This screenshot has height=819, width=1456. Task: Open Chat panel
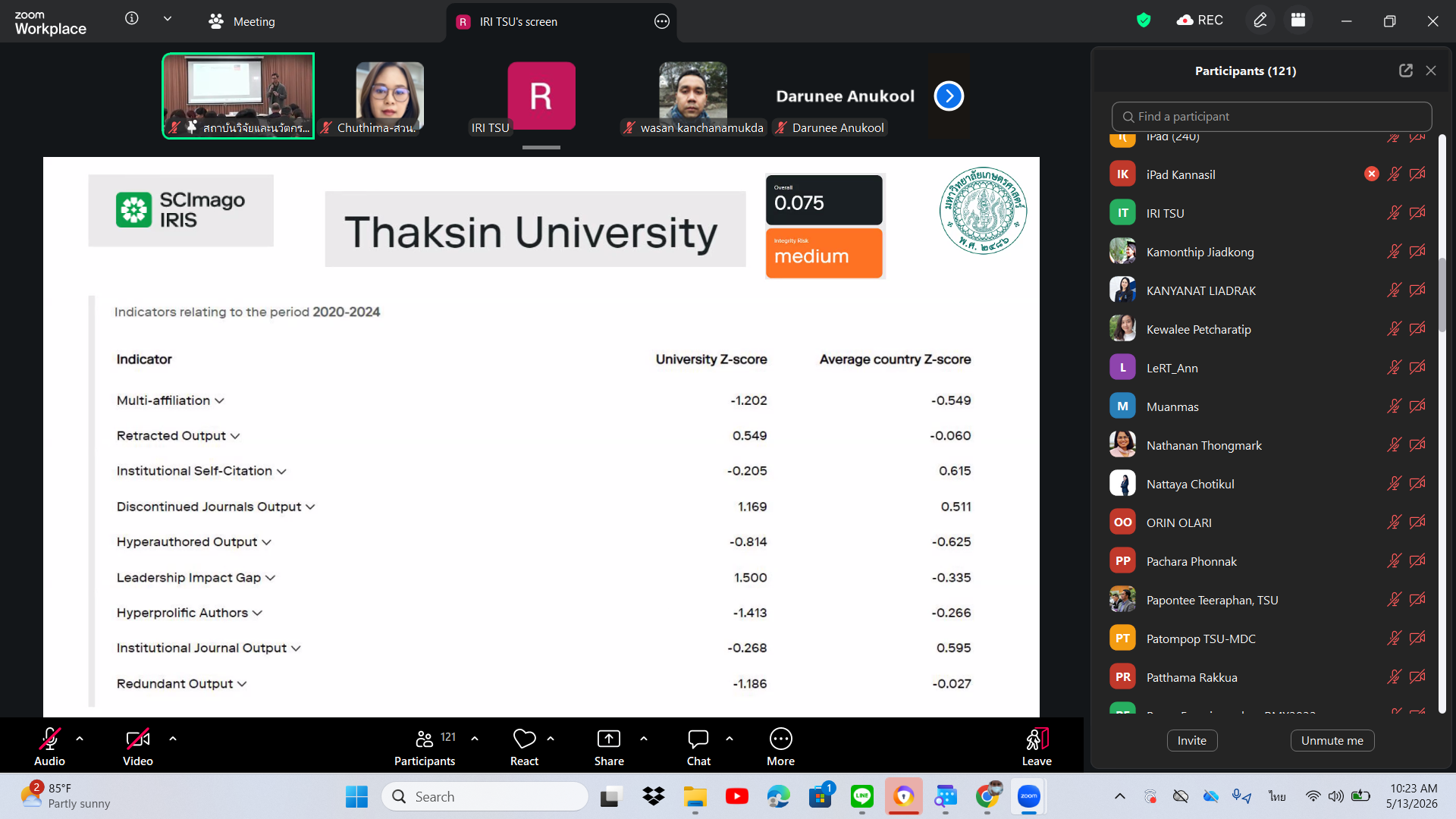(698, 748)
